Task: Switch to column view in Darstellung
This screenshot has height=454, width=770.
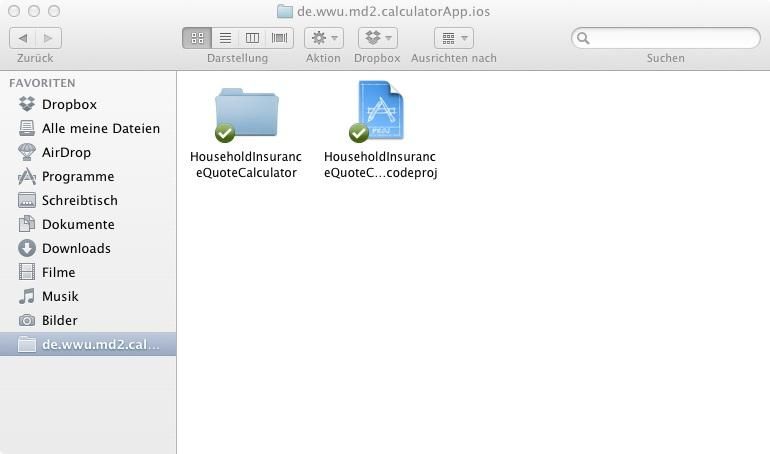Action: (252, 38)
